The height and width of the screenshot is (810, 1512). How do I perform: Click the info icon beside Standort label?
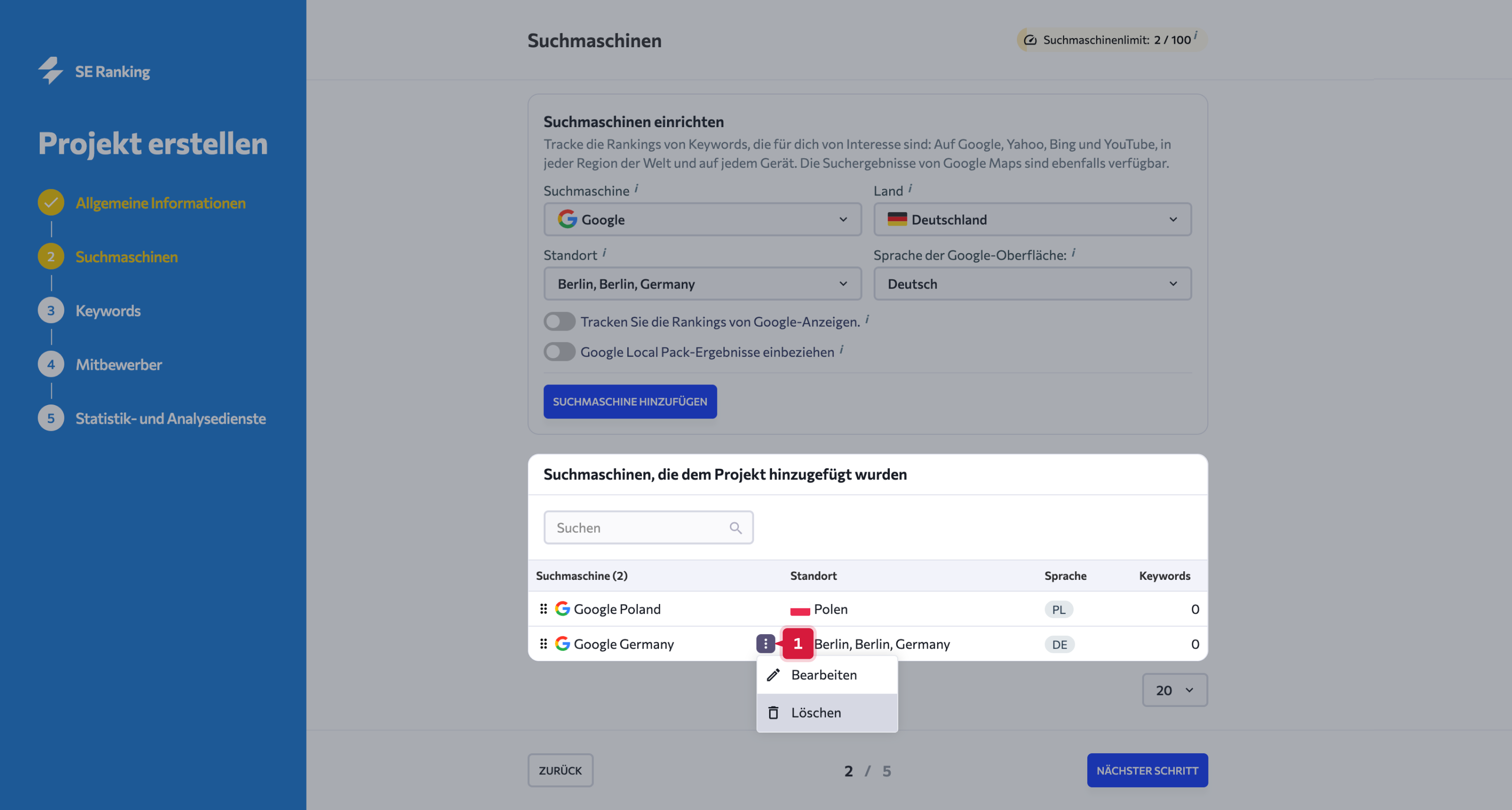point(604,253)
